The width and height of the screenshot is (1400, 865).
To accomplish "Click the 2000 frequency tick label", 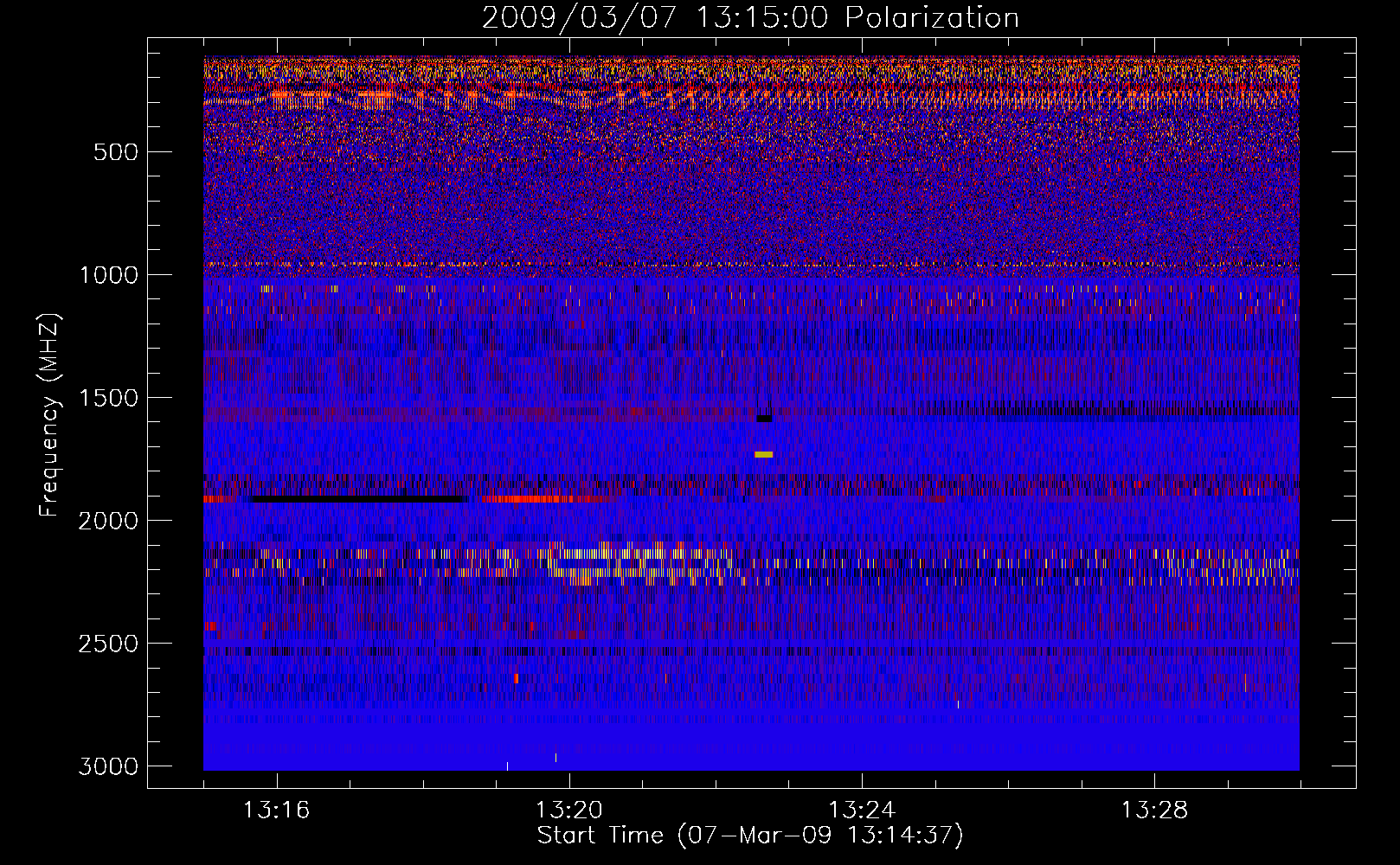I will click(108, 521).
